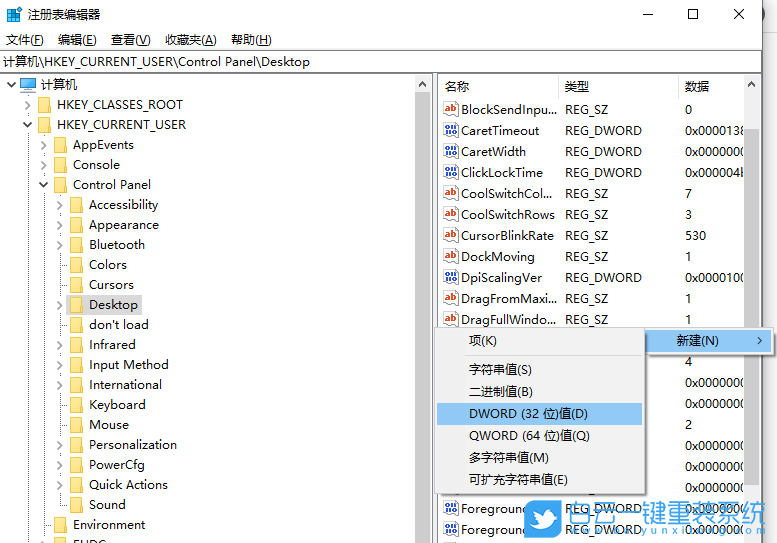Click the Control Panel folder icon
Viewport: 777px width, 543px height.
pyautogui.click(x=60, y=185)
